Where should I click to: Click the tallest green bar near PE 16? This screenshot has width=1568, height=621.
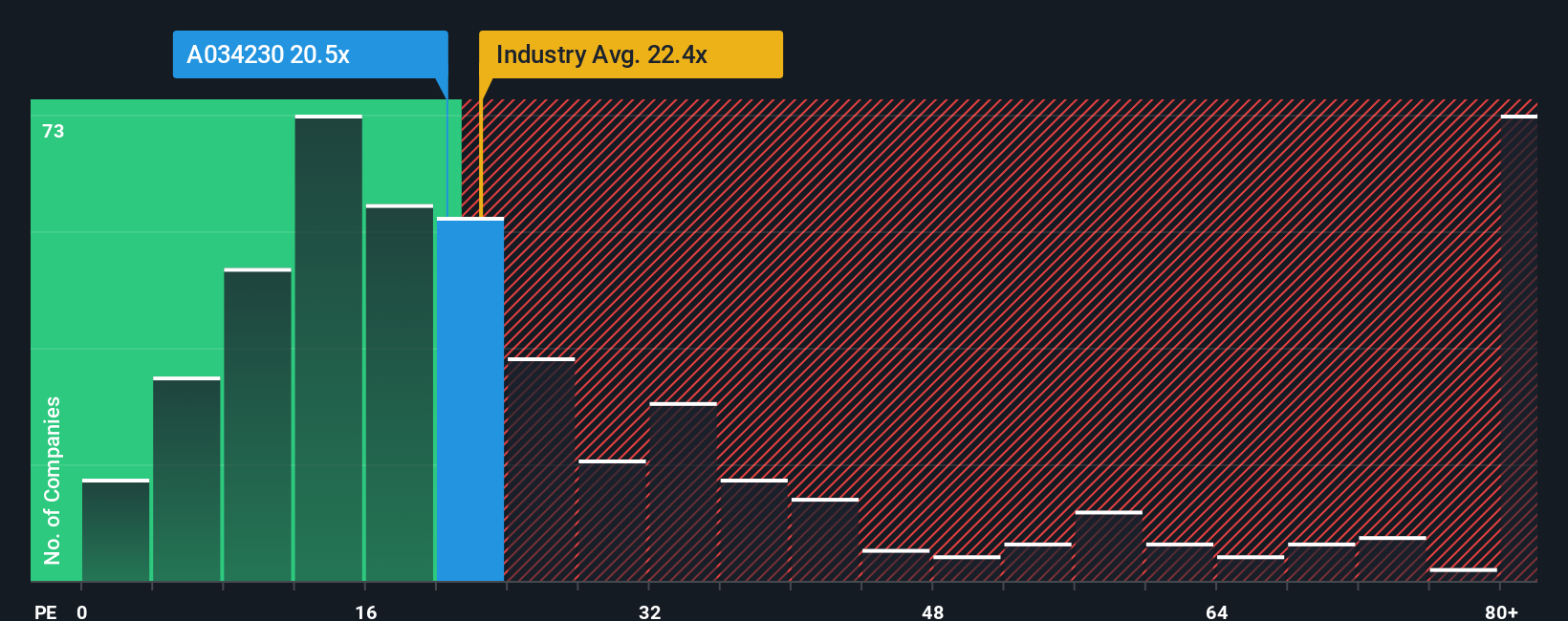pos(329,348)
